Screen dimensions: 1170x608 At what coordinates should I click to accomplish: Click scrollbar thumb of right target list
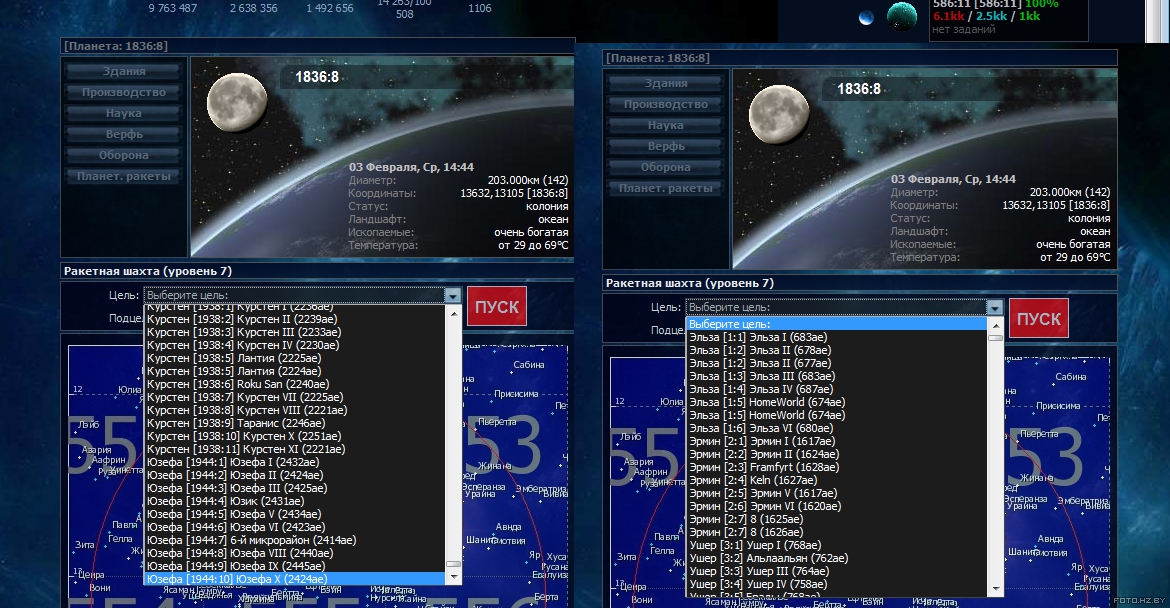pos(995,338)
